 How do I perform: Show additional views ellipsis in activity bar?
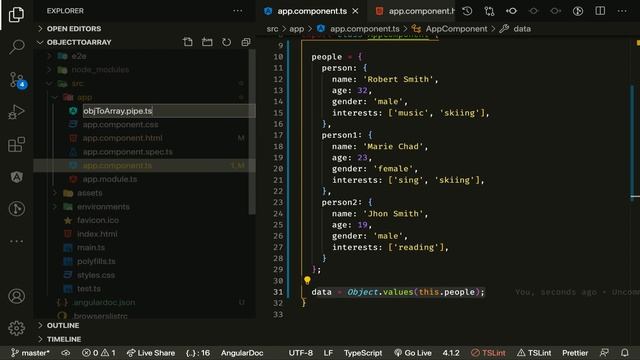pyautogui.click(x=16, y=241)
